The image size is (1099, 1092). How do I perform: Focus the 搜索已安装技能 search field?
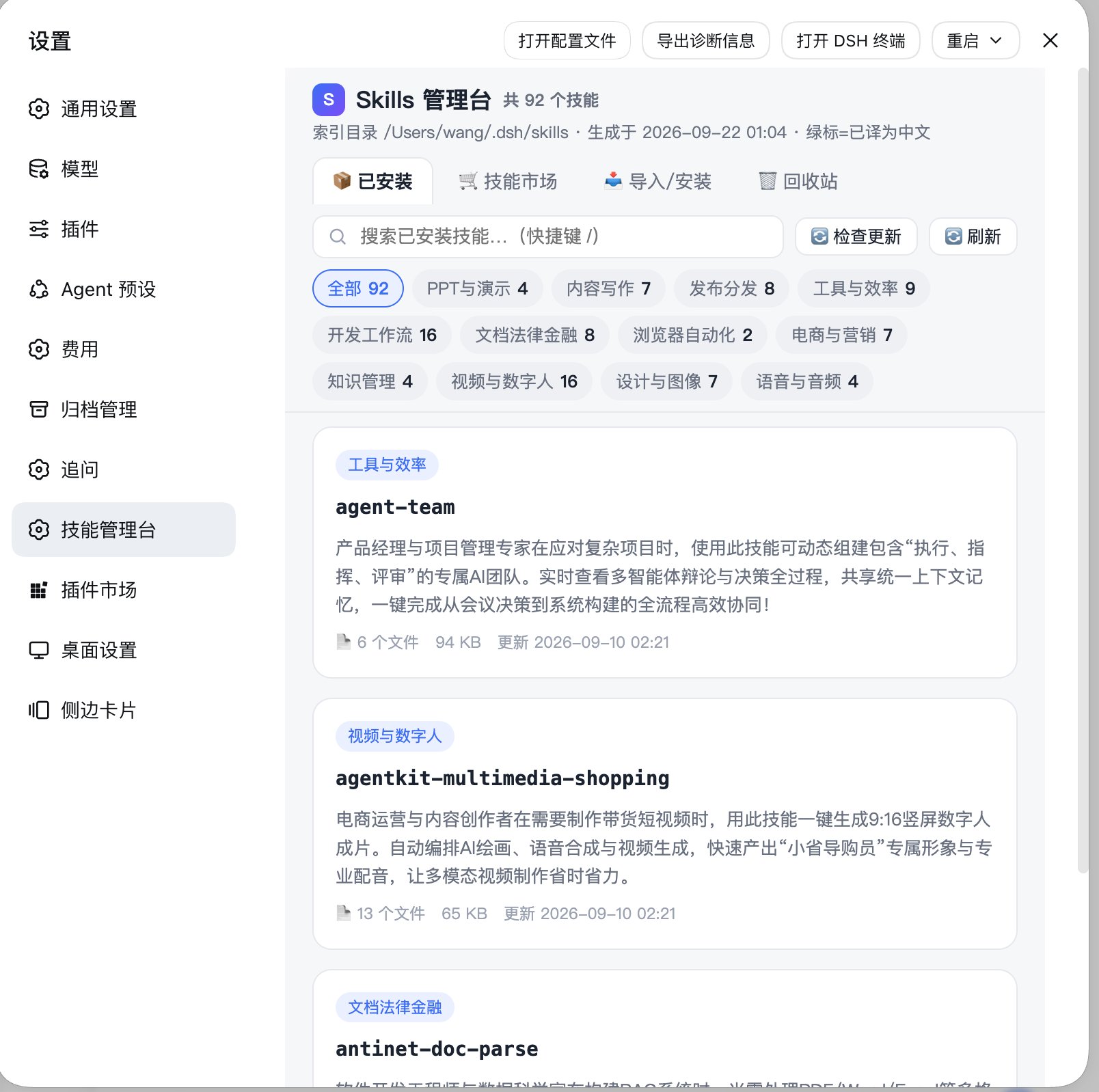[548, 236]
